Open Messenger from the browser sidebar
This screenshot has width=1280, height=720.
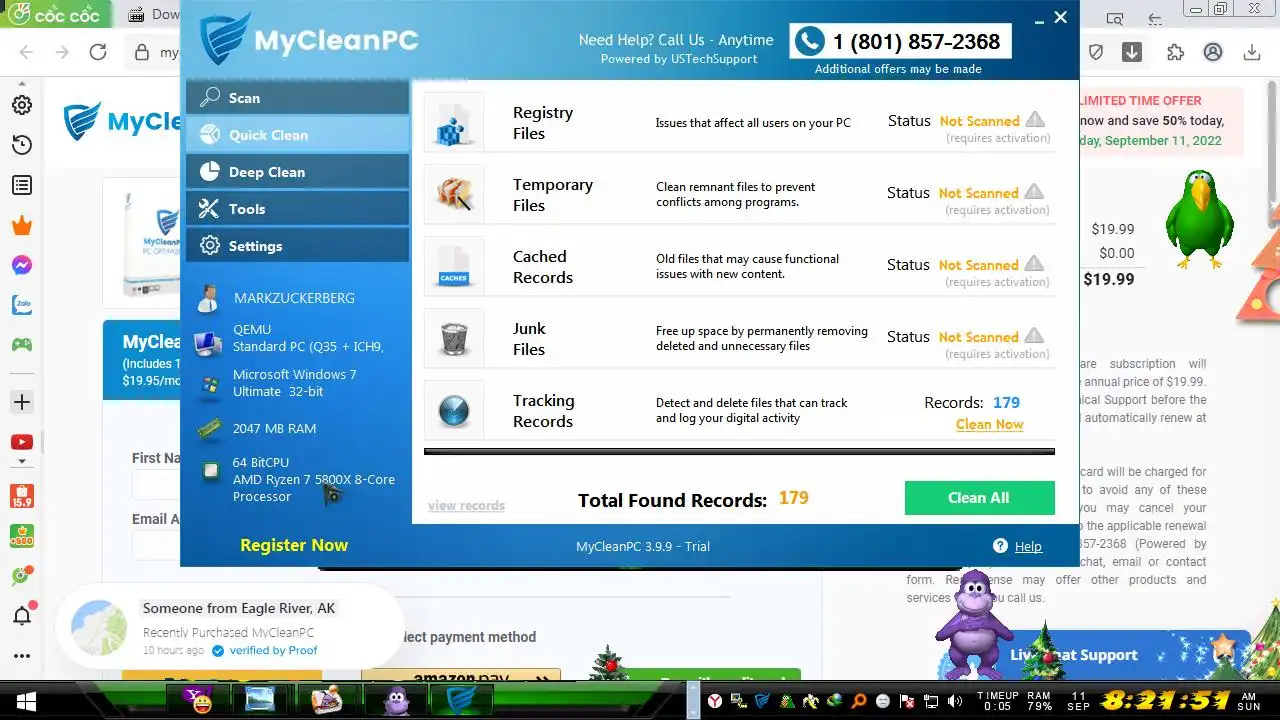(21, 265)
